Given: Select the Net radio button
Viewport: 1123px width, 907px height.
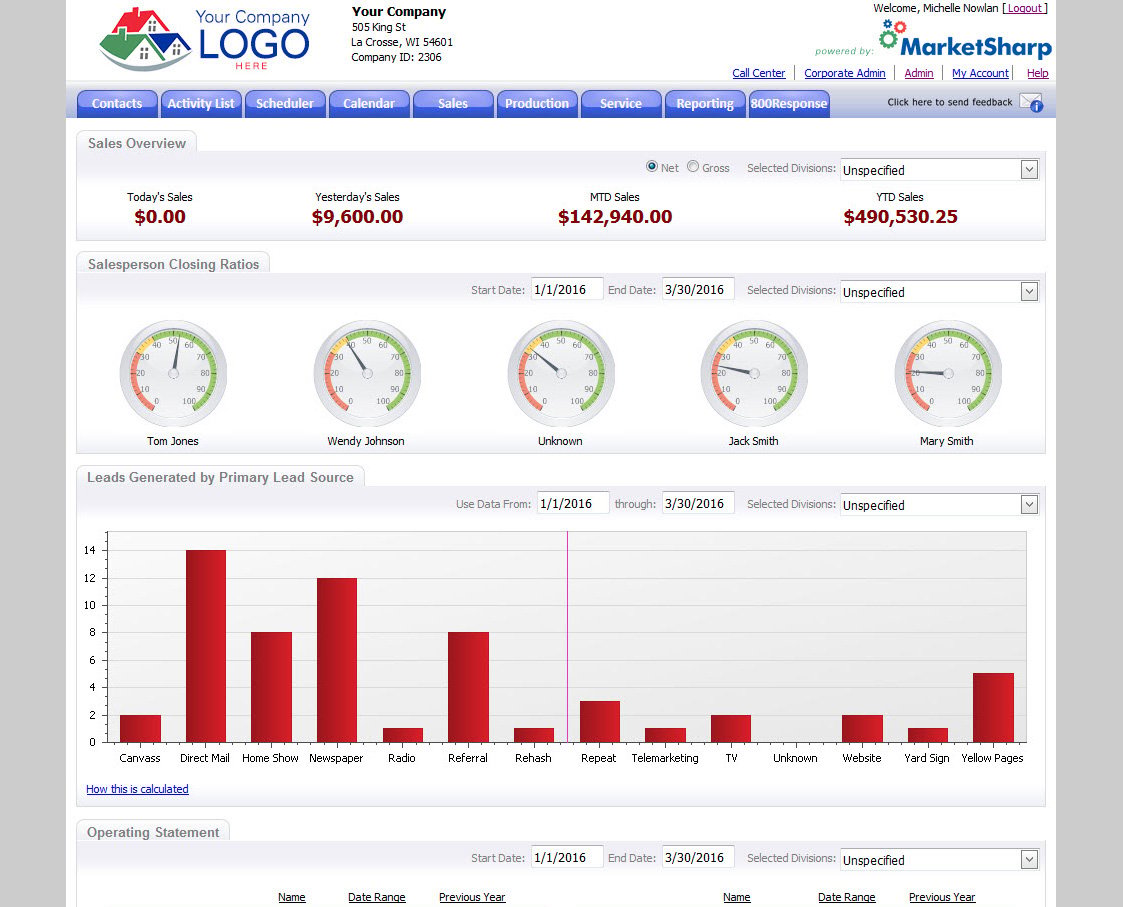Looking at the screenshot, I should [x=652, y=166].
